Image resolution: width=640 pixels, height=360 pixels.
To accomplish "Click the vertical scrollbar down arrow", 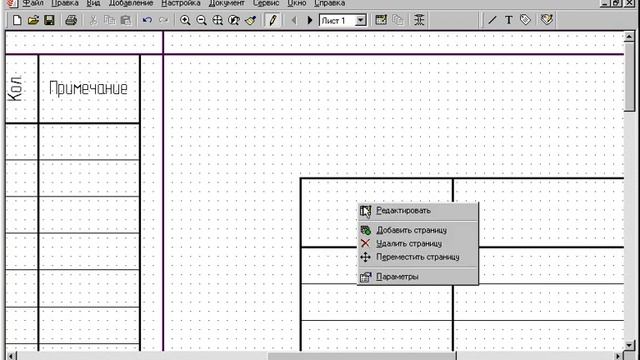I will [629, 345].
